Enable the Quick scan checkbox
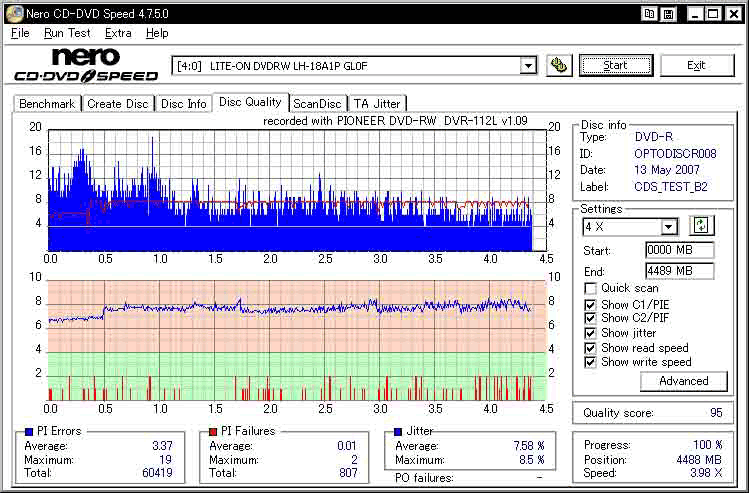 click(x=591, y=289)
